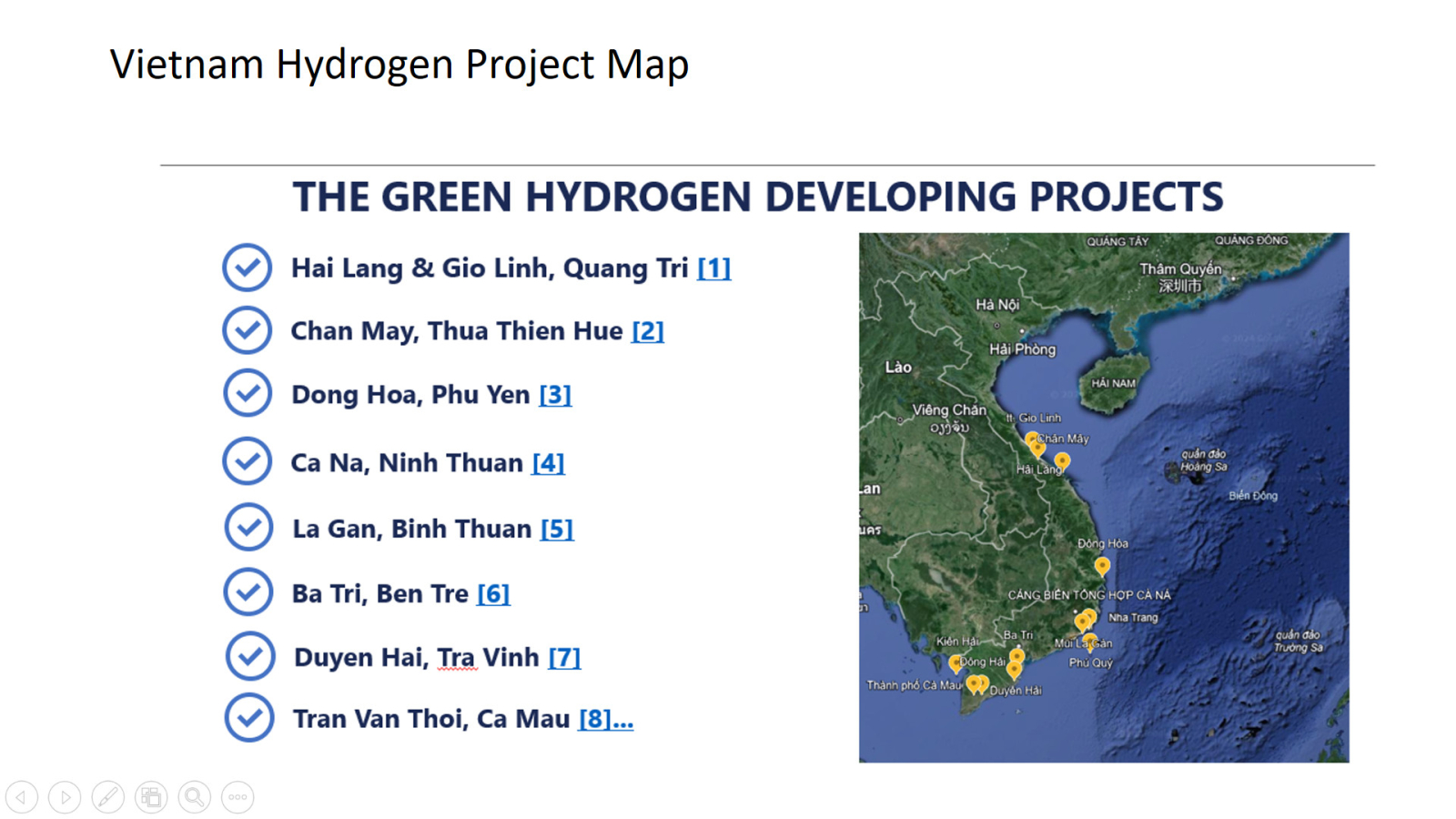Click the Vietnam Hydrogen Project Map title
Viewport: 1456px width, 819px height.
(399, 65)
